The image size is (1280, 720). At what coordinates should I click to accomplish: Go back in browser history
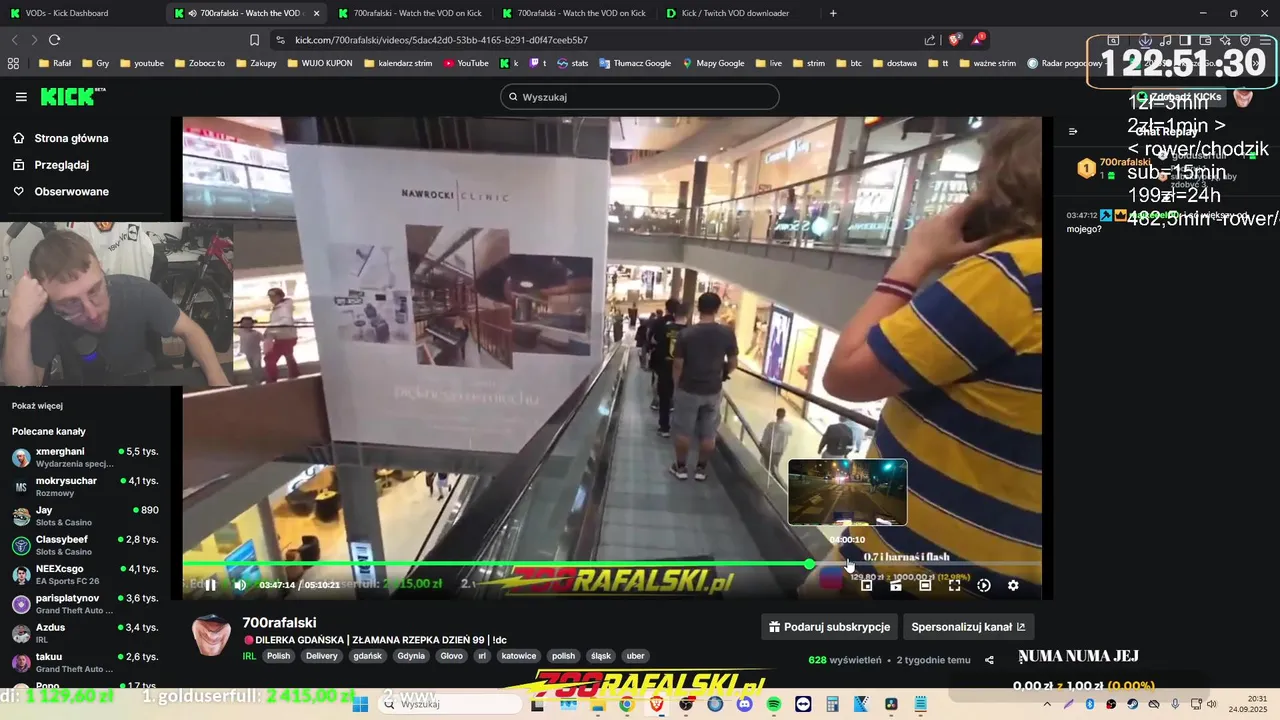pos(14,40)
